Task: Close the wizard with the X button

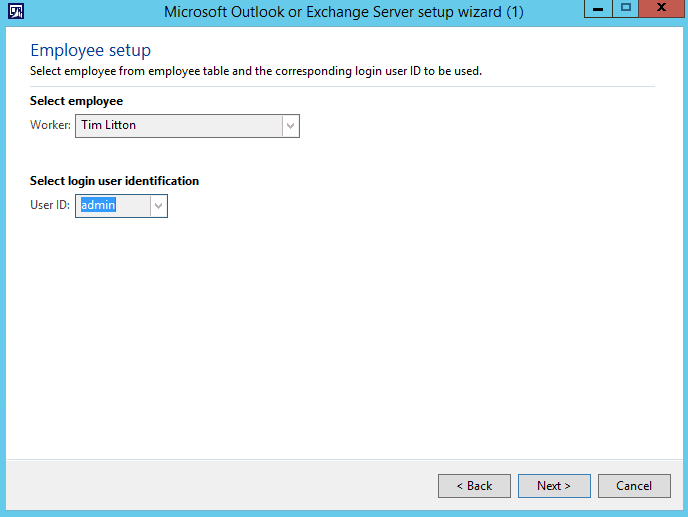Action: click(x=661, y=8)
